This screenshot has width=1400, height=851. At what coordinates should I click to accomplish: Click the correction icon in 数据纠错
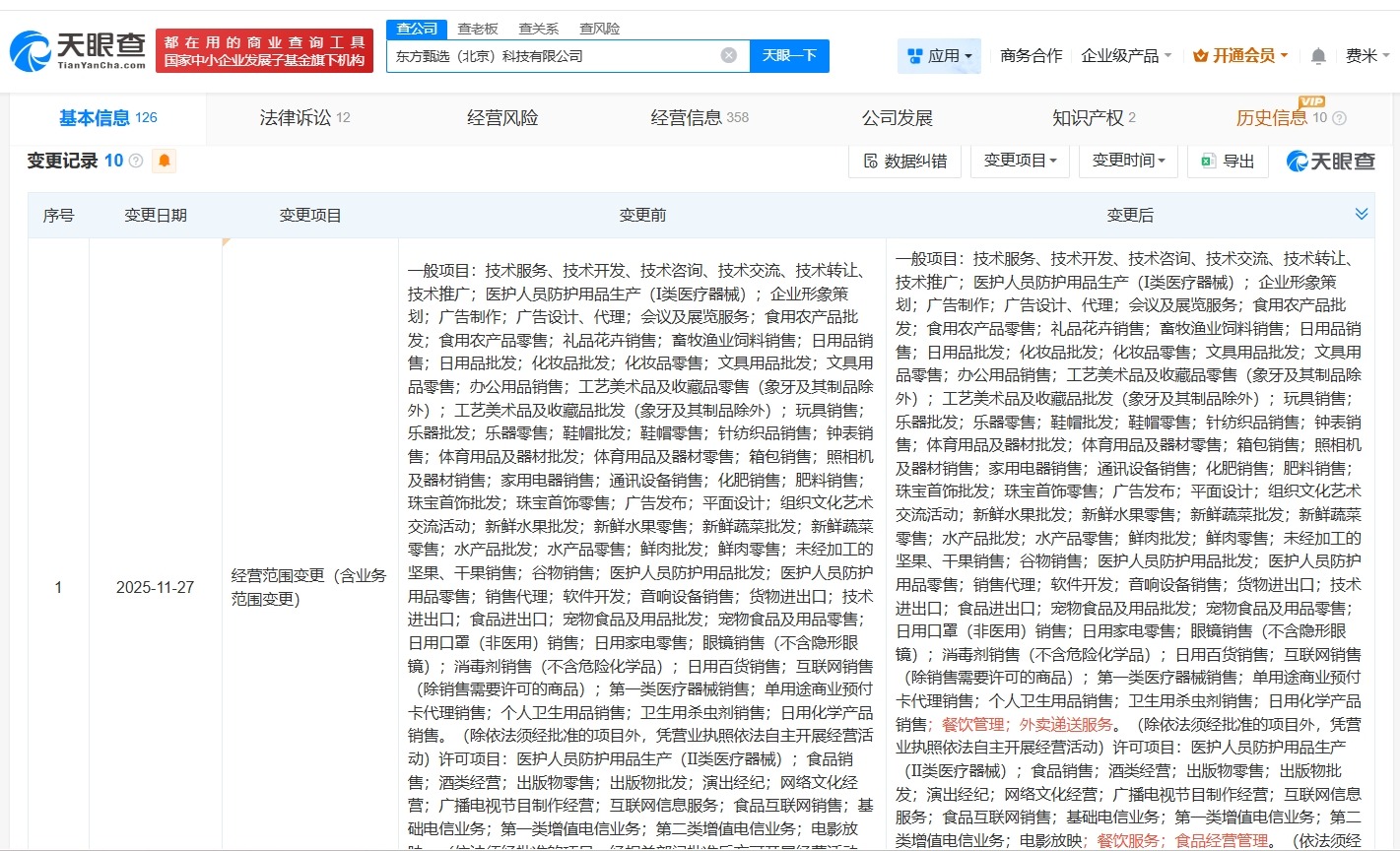tap(872, 162)
